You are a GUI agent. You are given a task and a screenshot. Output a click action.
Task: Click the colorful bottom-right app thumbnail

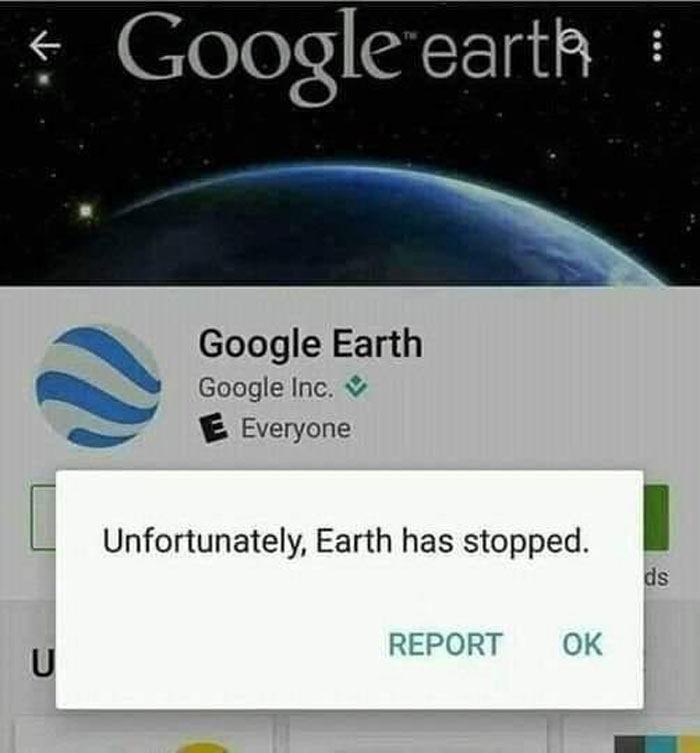(657, 743)
